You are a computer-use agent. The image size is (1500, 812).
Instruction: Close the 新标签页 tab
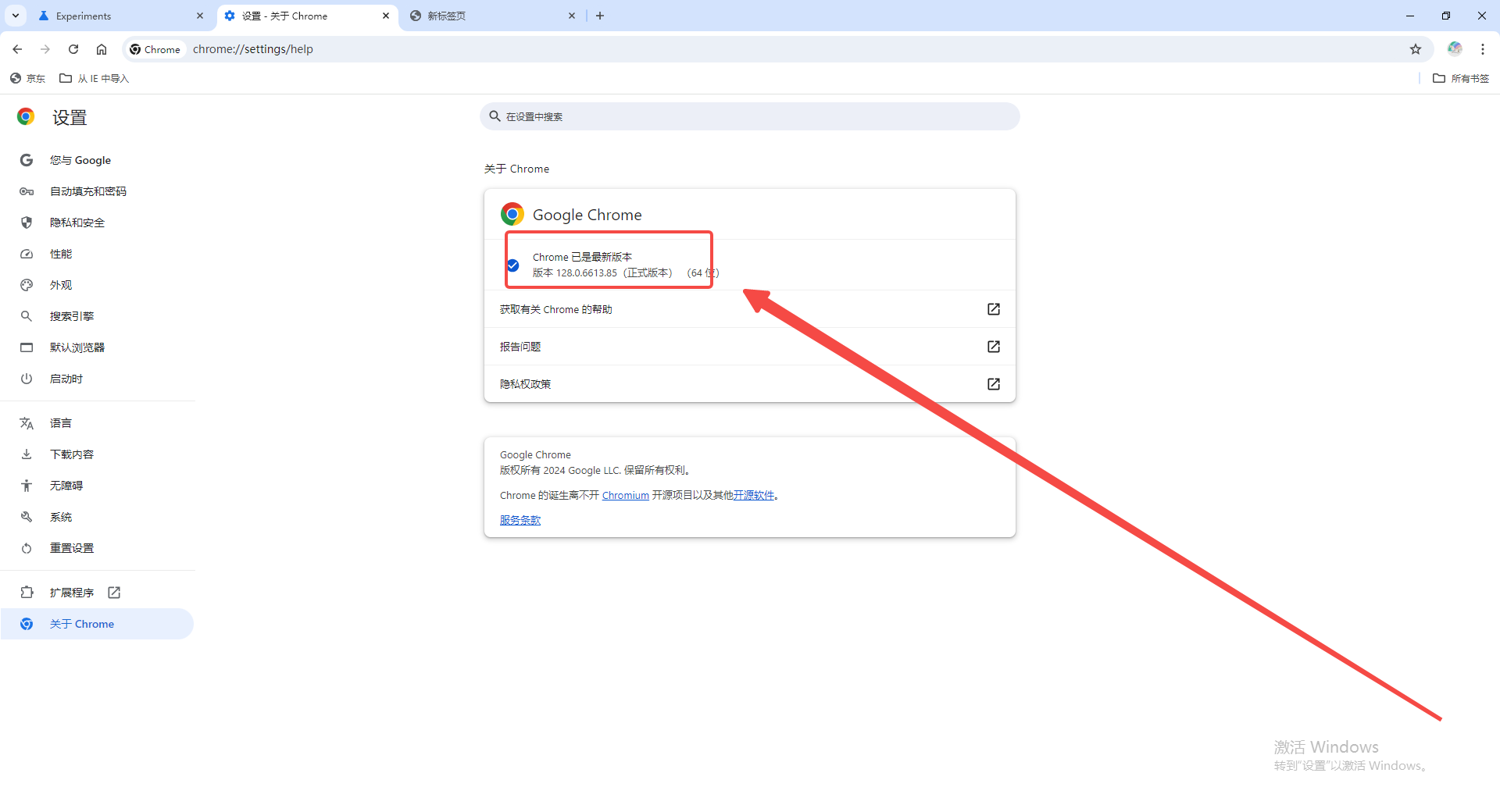point(572,16)
